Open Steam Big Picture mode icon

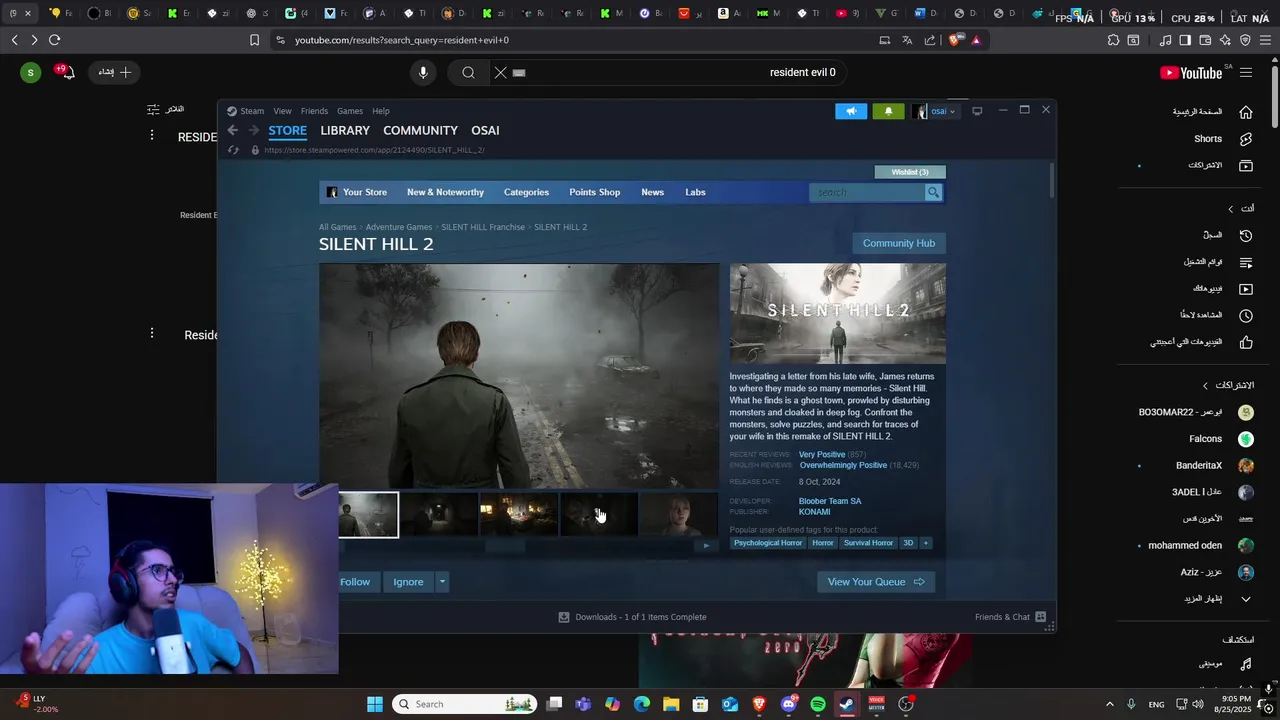(x=977, y=111)
